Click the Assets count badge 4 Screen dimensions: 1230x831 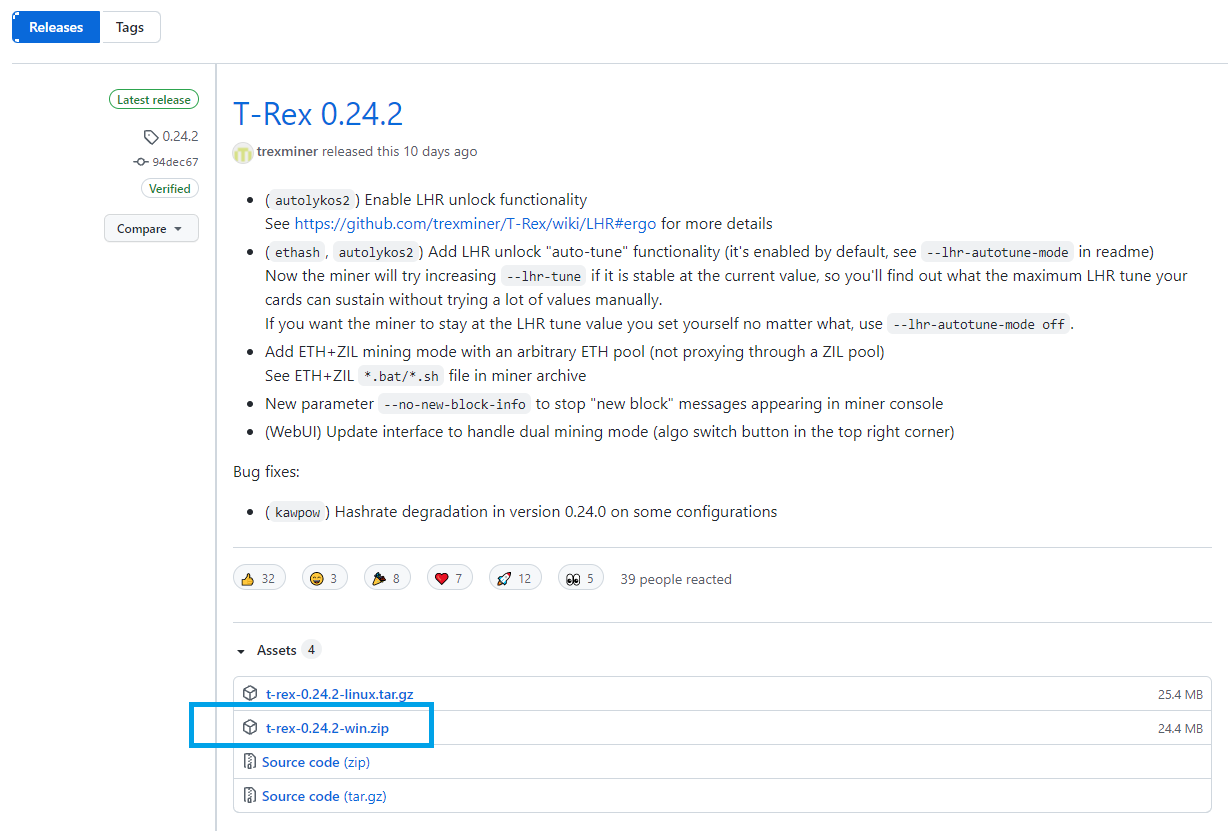coord(312,650)
